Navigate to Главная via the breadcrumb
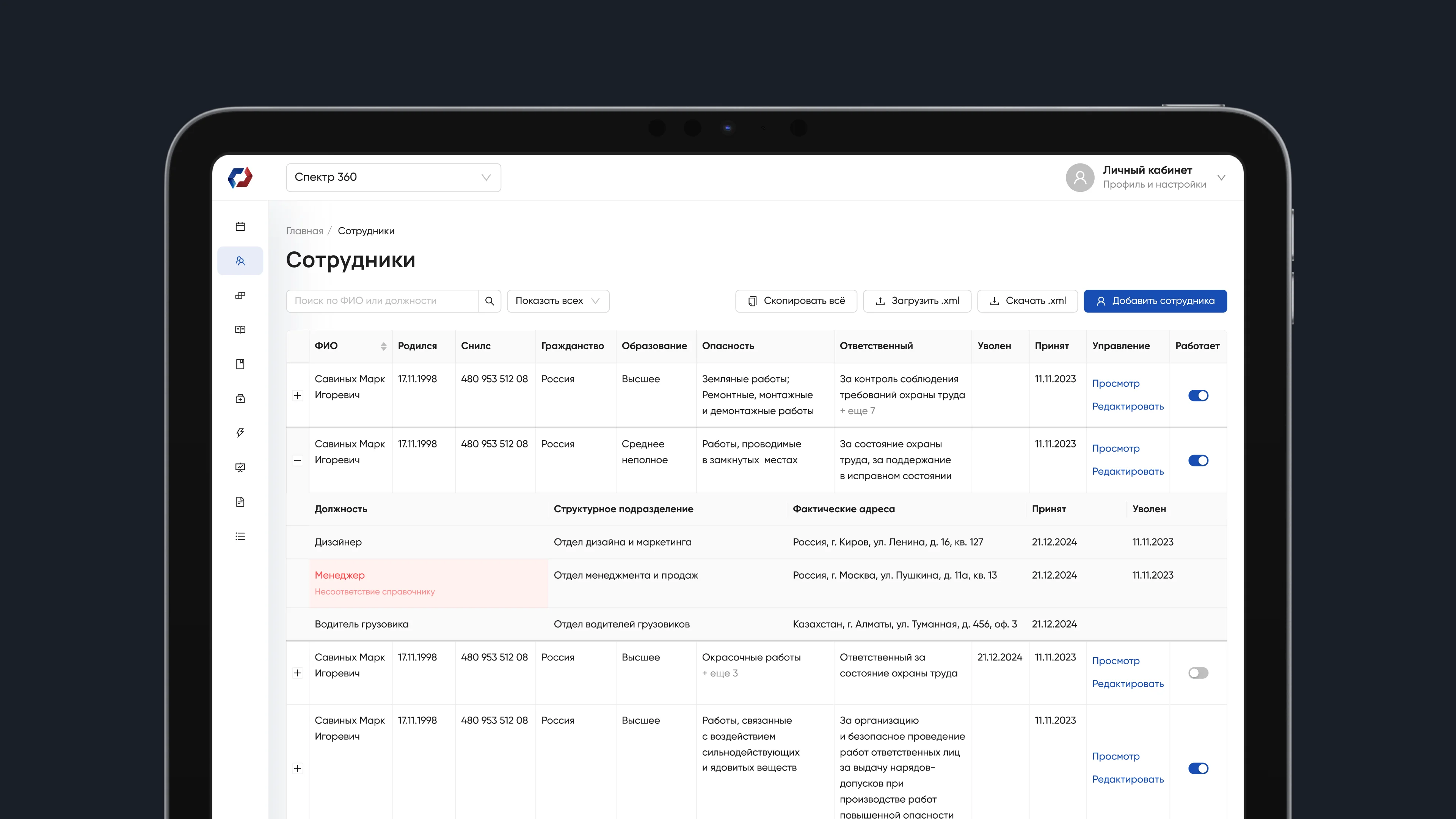This screenshot has width=1456, height=819. [x=304, y=231]
